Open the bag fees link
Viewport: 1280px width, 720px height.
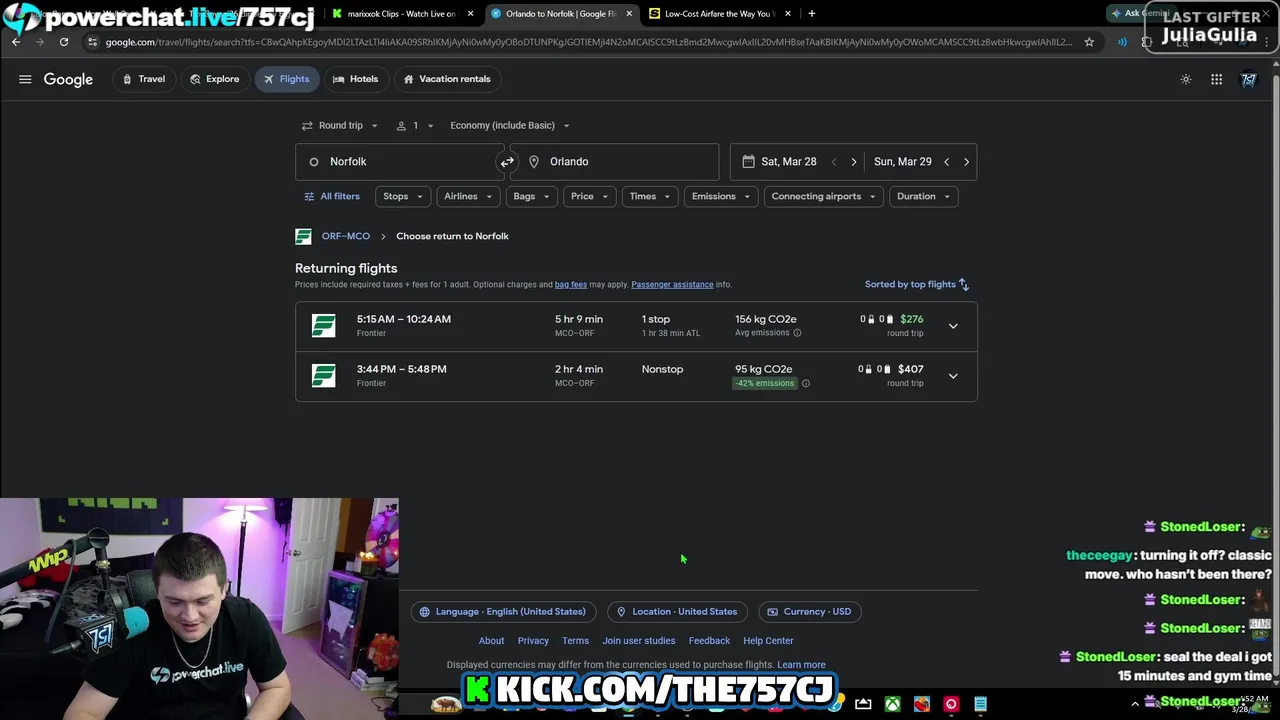pyautogui.click(x=571, y=285)
